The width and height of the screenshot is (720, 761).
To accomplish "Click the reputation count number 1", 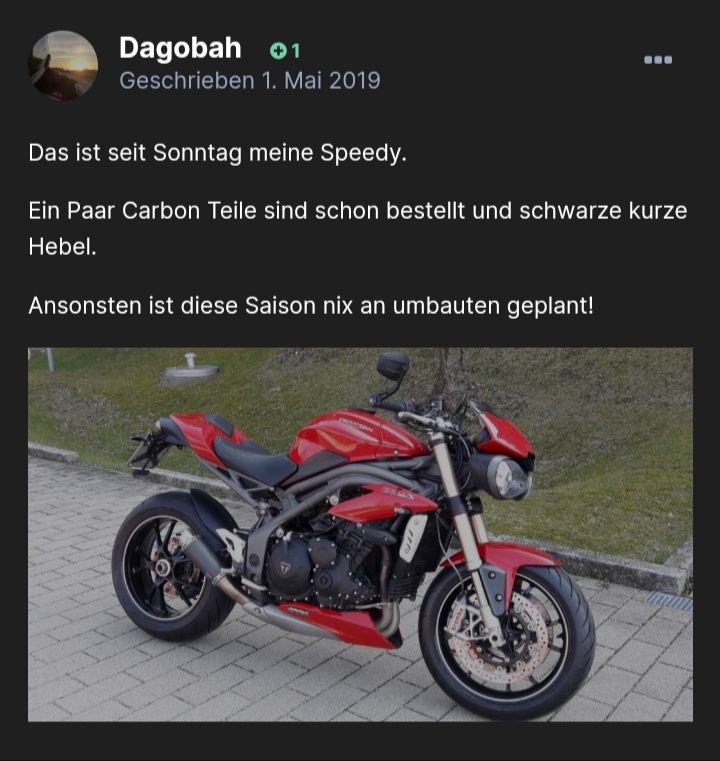I will (x=295, y=51).
